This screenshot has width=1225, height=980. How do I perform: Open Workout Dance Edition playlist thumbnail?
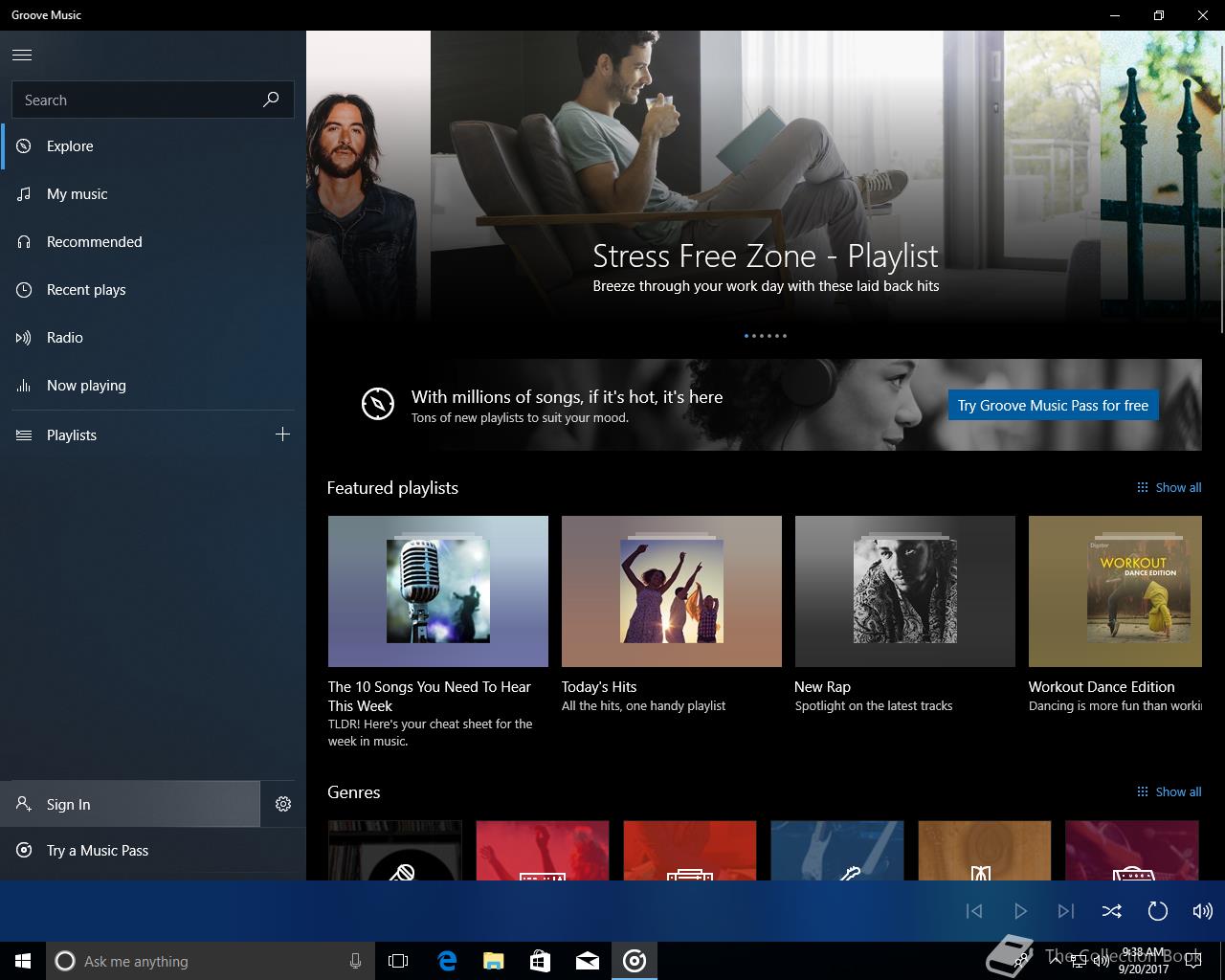[x=1115, y=591]
